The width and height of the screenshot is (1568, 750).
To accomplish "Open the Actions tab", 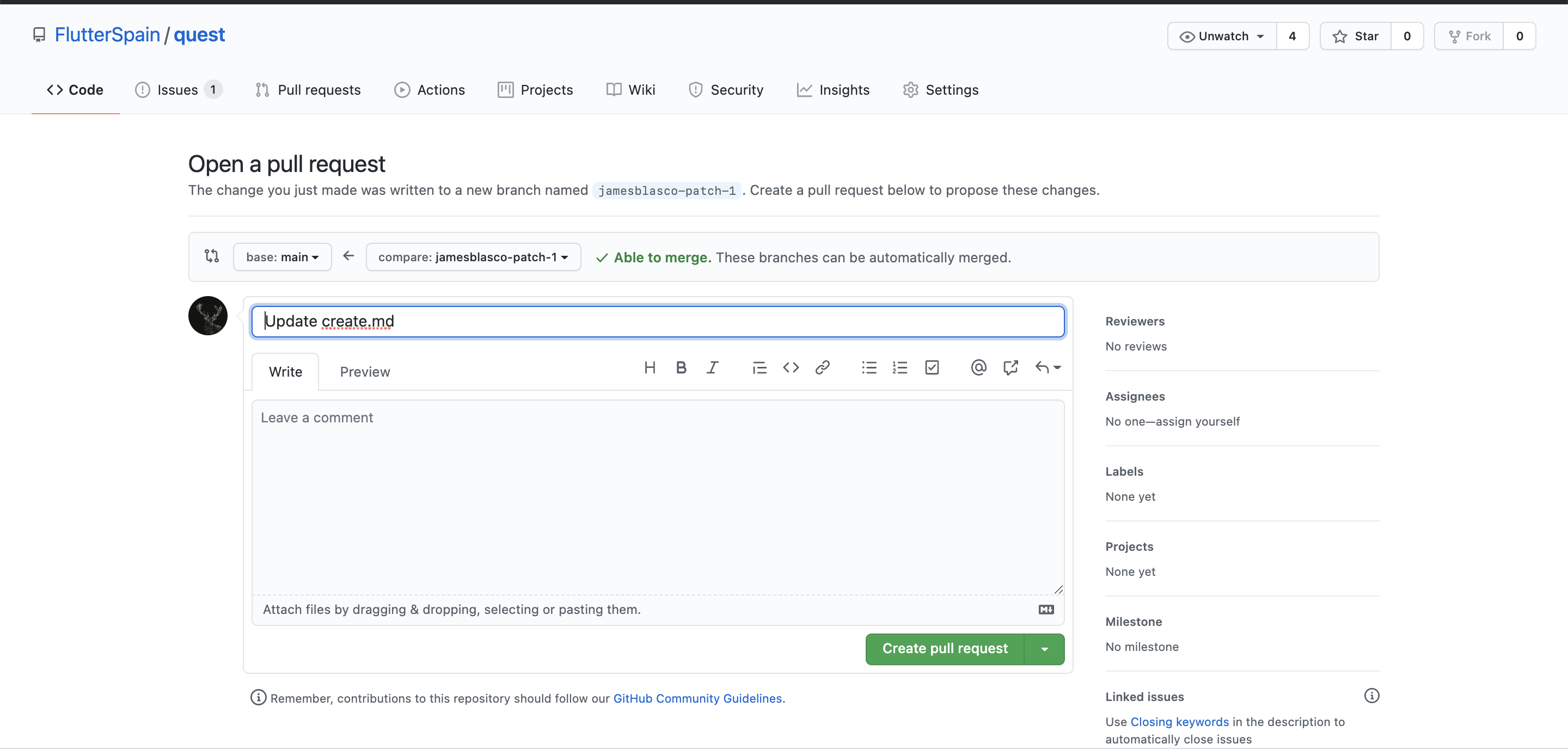I will pyautogui.click(x=429, y=89).
